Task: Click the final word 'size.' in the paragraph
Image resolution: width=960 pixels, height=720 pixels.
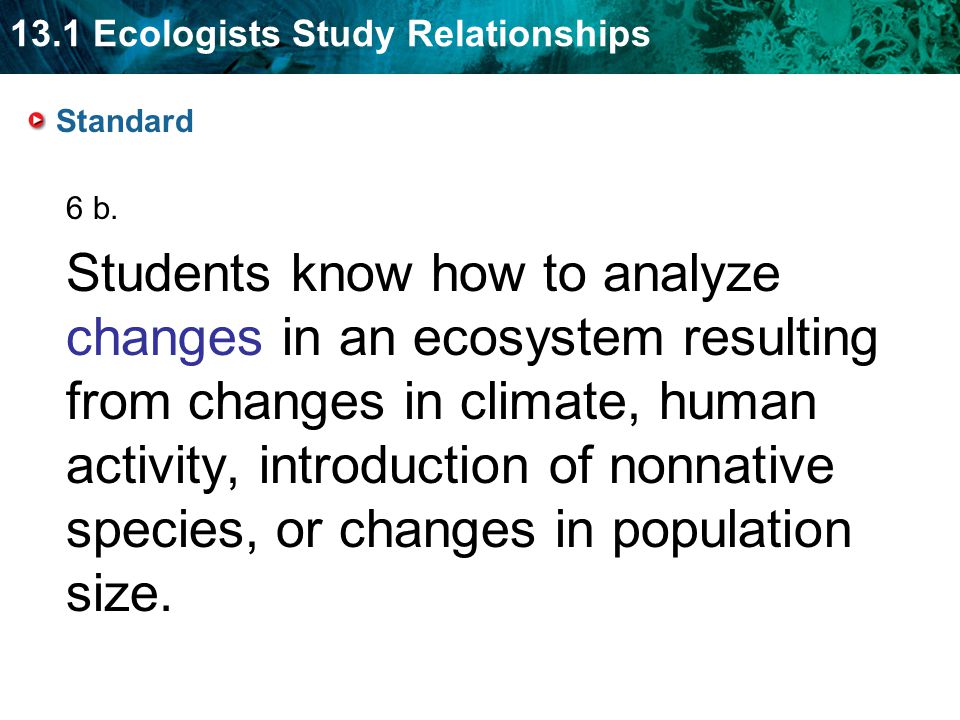Action: pyautogui.click(x=118, y=594)
